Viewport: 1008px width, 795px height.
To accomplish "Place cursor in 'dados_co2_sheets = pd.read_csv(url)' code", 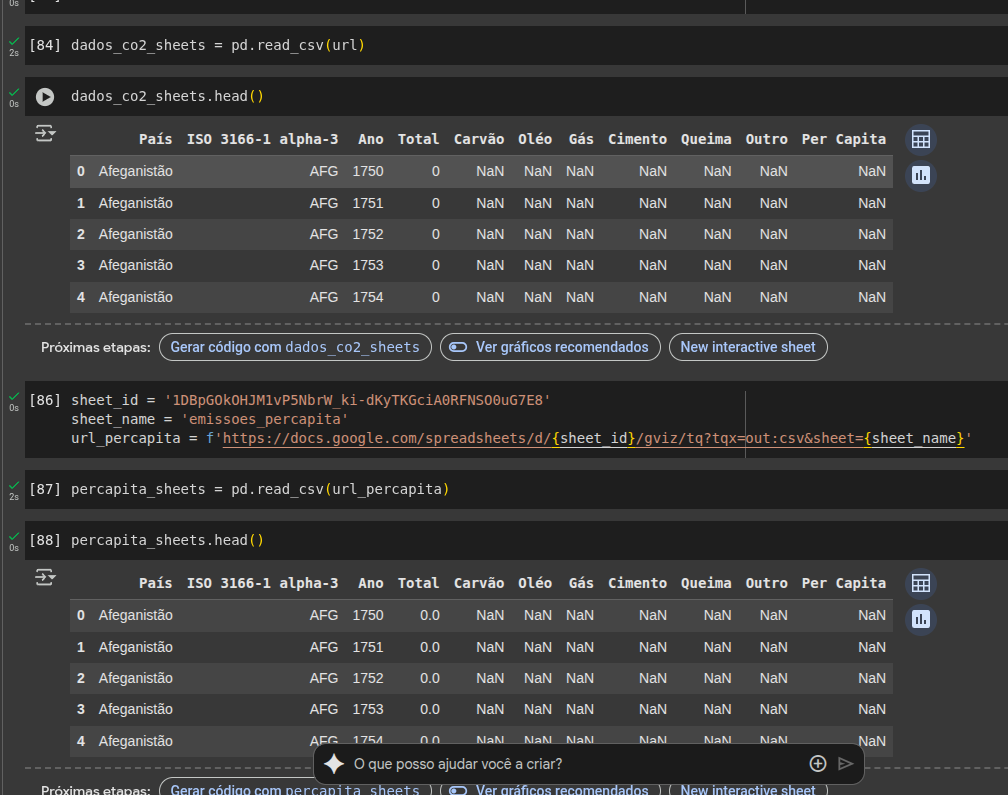I will 218,45.
